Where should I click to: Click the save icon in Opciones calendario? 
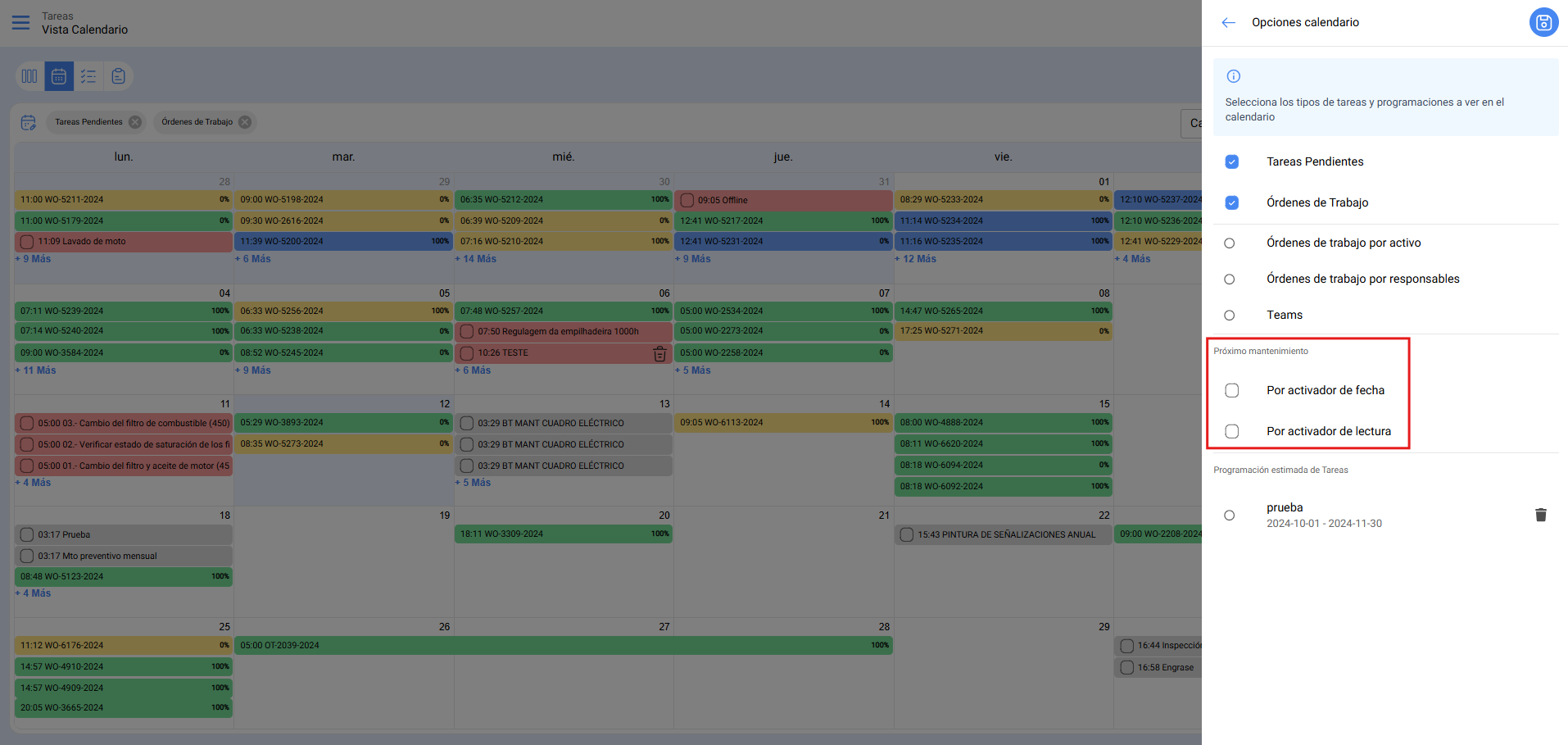(1543, 22)
